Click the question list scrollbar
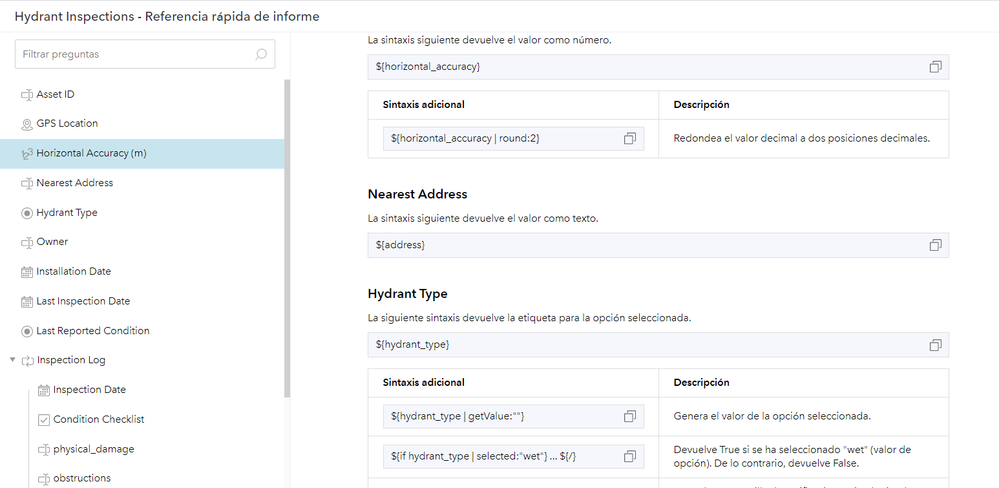 pyautogui.click(x=287, y=240)
